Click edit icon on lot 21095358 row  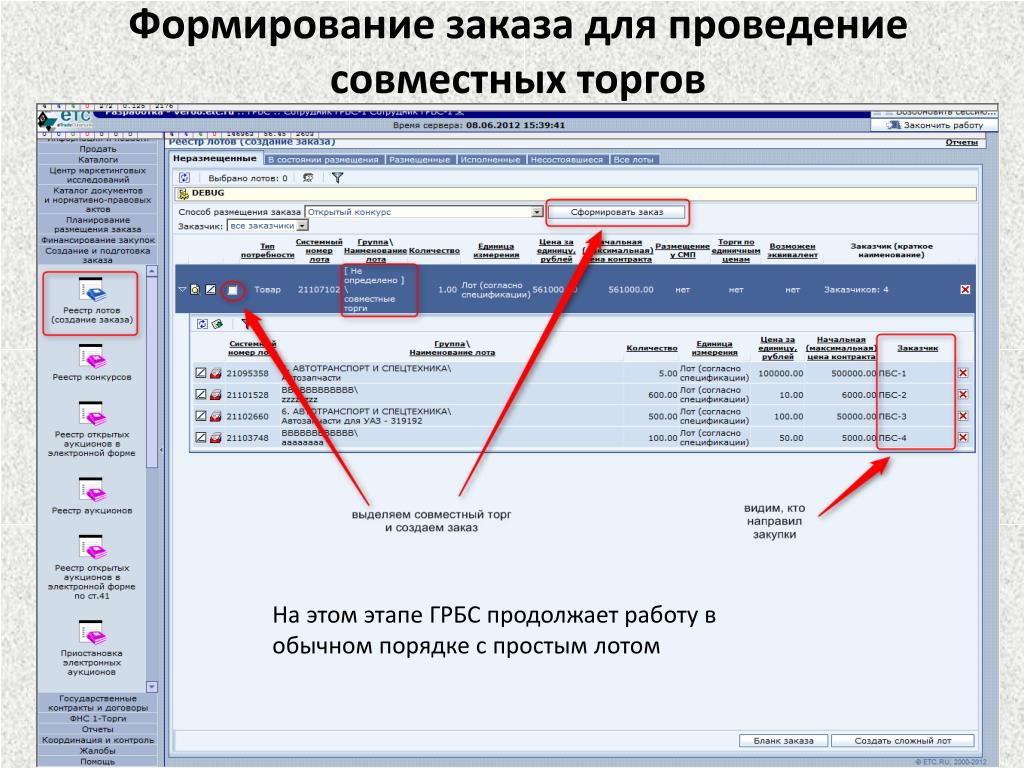[200, 373]
